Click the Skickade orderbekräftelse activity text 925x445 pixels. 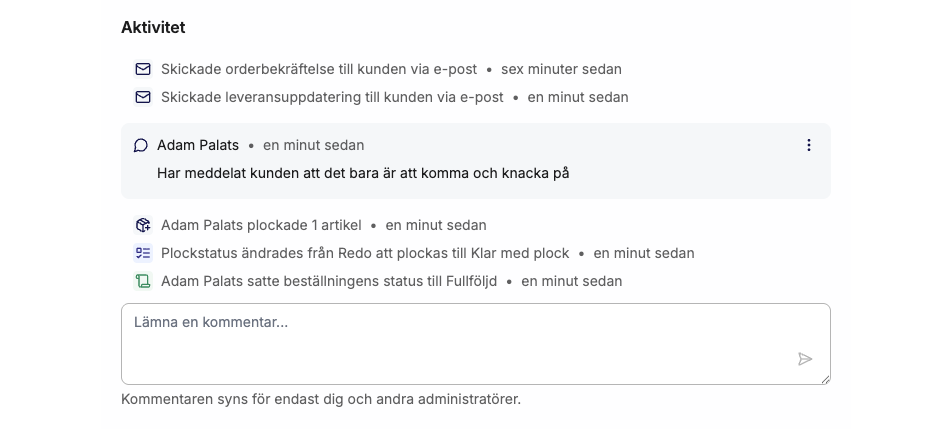click(x=319, y=69)
